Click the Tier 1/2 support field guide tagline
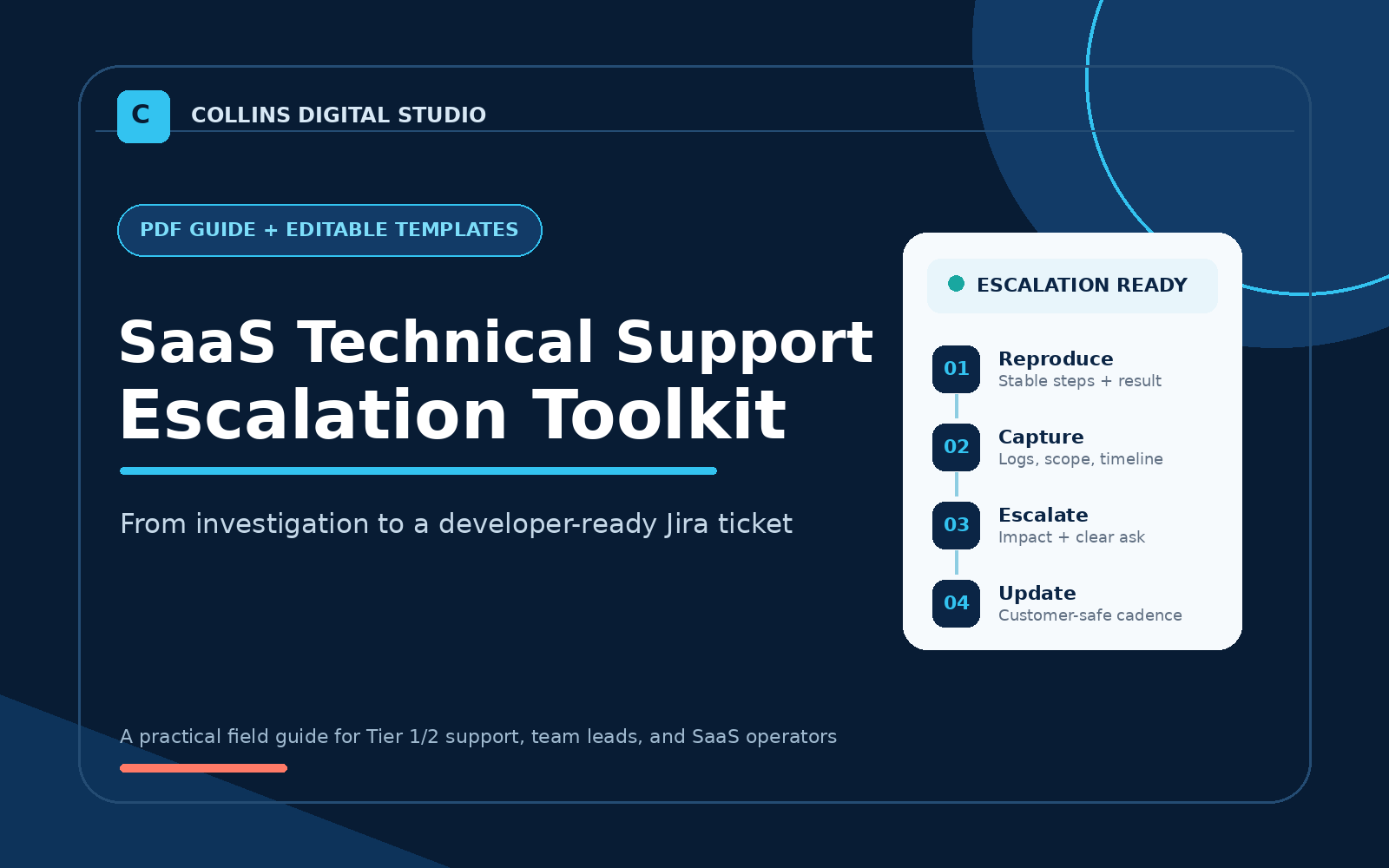 tap(478, 737)
